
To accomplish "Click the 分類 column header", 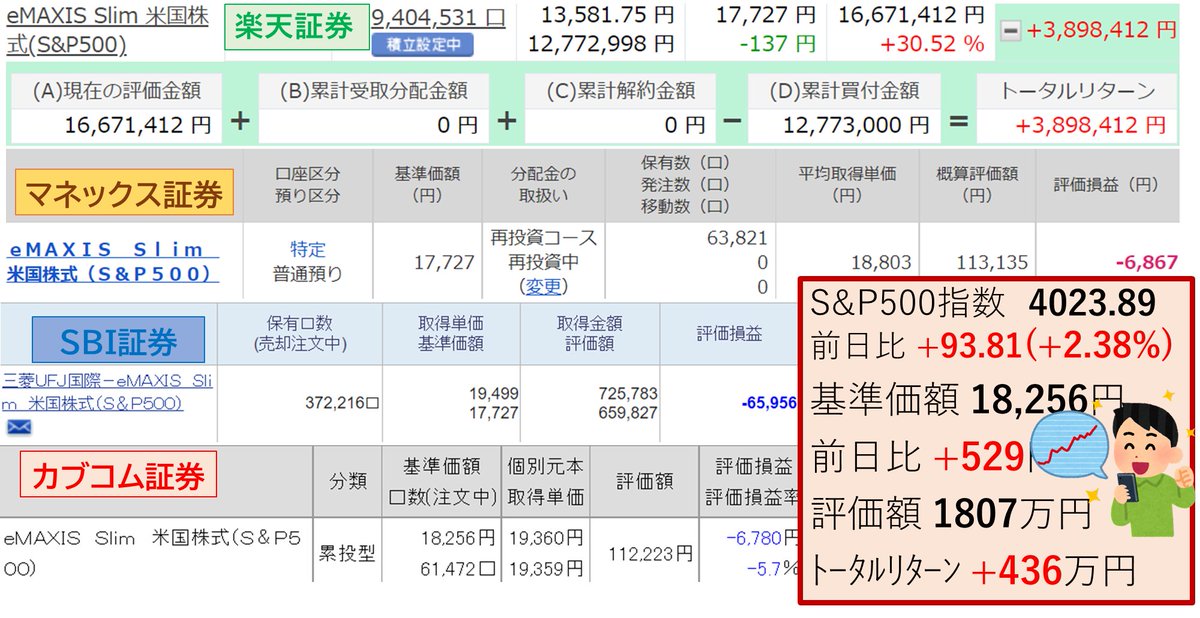I will [x=346, y=480].
